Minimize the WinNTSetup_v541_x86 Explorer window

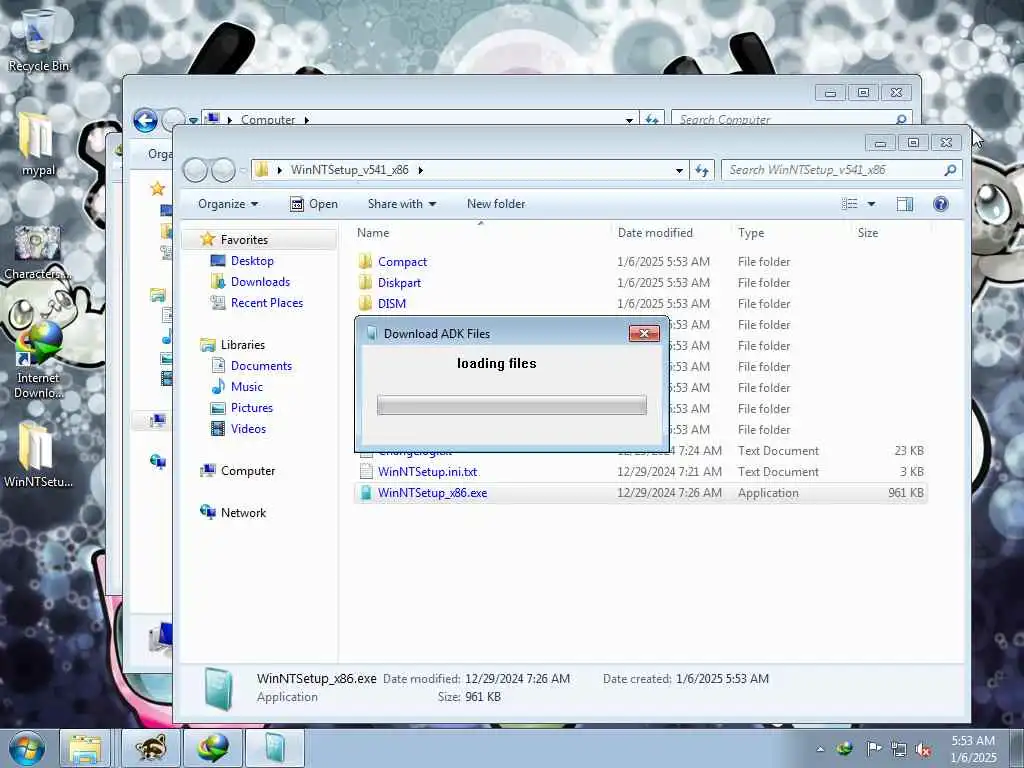pos(880,142)
